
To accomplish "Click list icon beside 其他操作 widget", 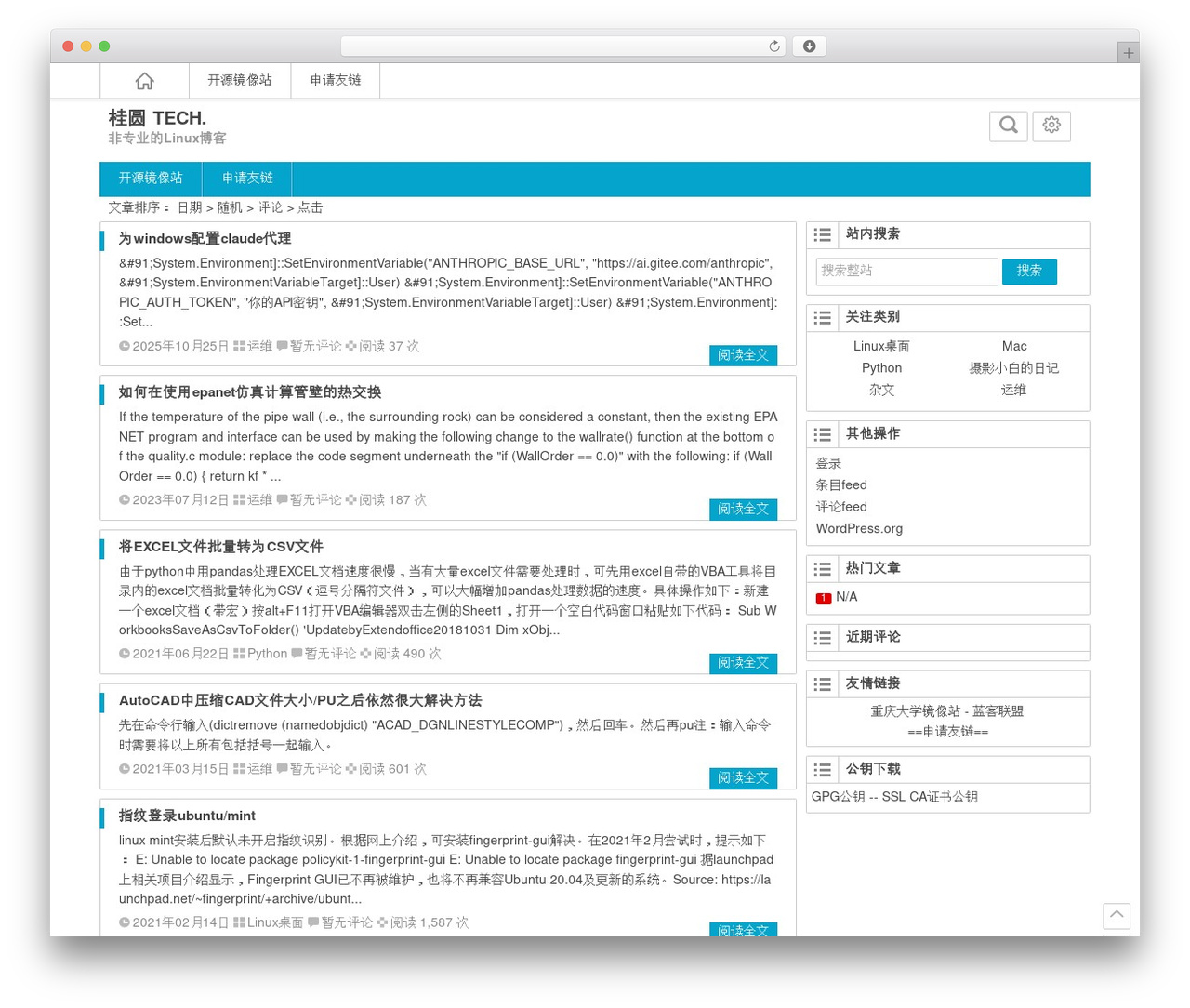I will (x=822, y=435).
